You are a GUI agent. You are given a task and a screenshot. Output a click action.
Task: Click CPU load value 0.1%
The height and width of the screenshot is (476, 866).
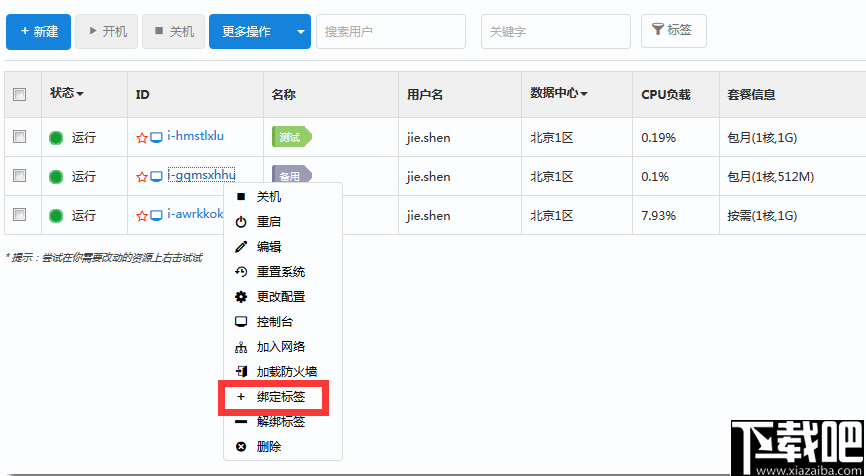click(655, 177)
